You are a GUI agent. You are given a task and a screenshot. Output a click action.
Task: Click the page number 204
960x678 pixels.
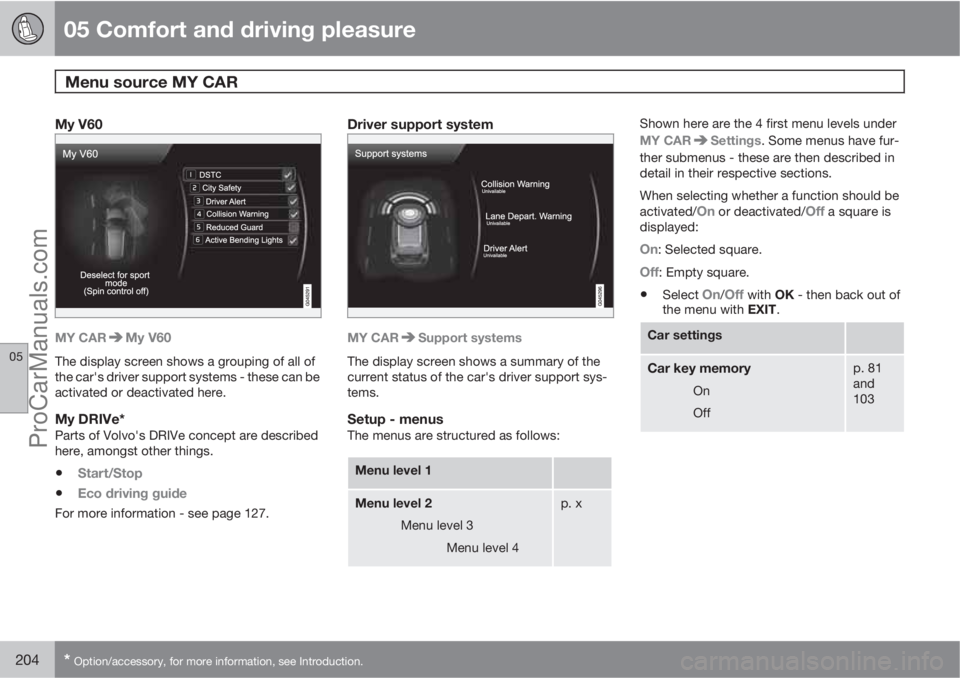point(27,660)
